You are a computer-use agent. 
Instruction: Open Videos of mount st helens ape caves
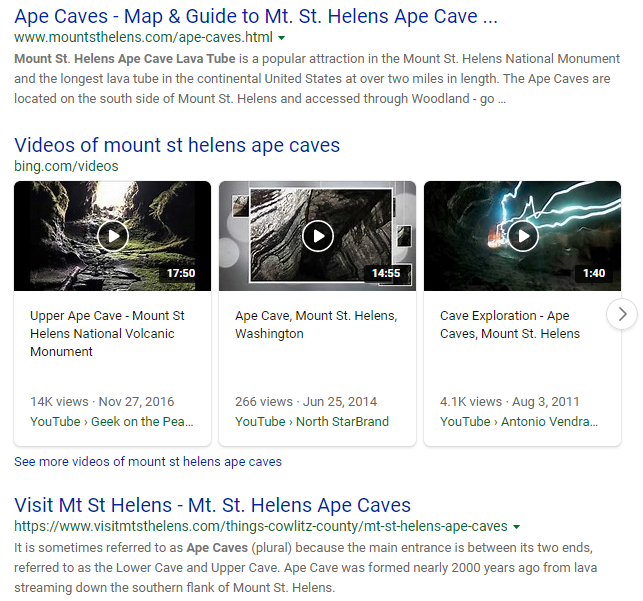tap(177, 145)
